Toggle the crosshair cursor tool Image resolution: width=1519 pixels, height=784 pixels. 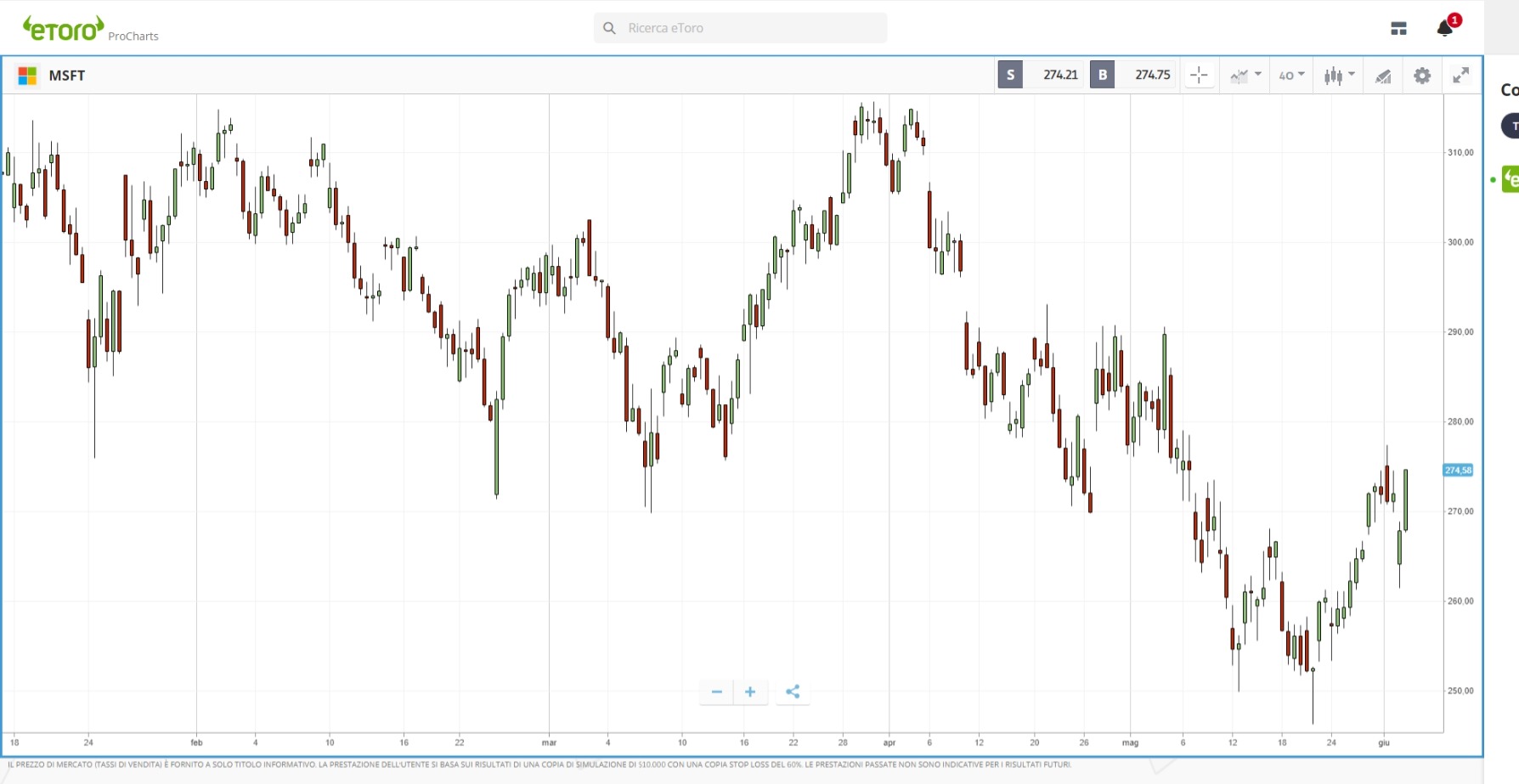point(1199,76)
